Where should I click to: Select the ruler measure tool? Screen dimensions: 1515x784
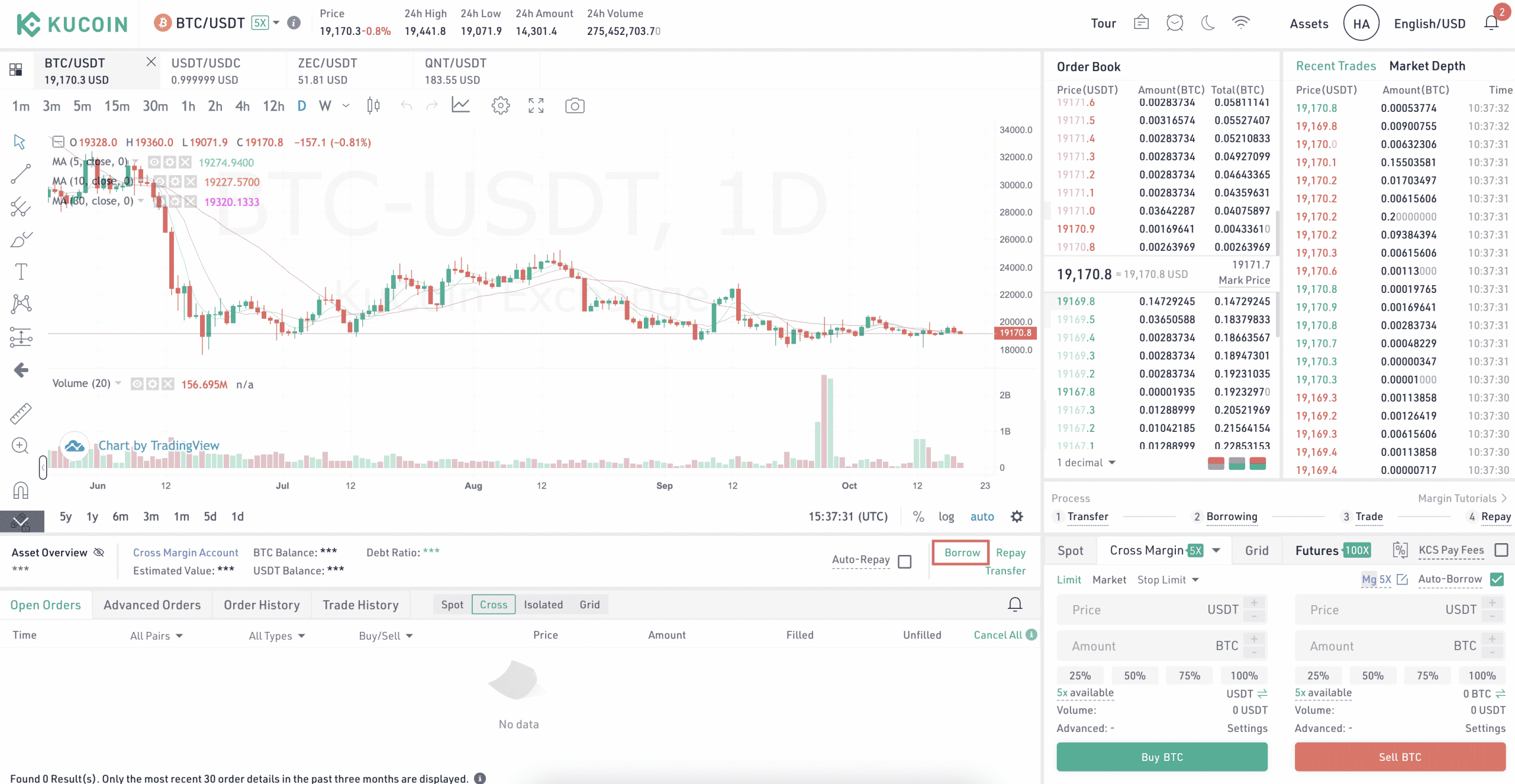point(21,414)
